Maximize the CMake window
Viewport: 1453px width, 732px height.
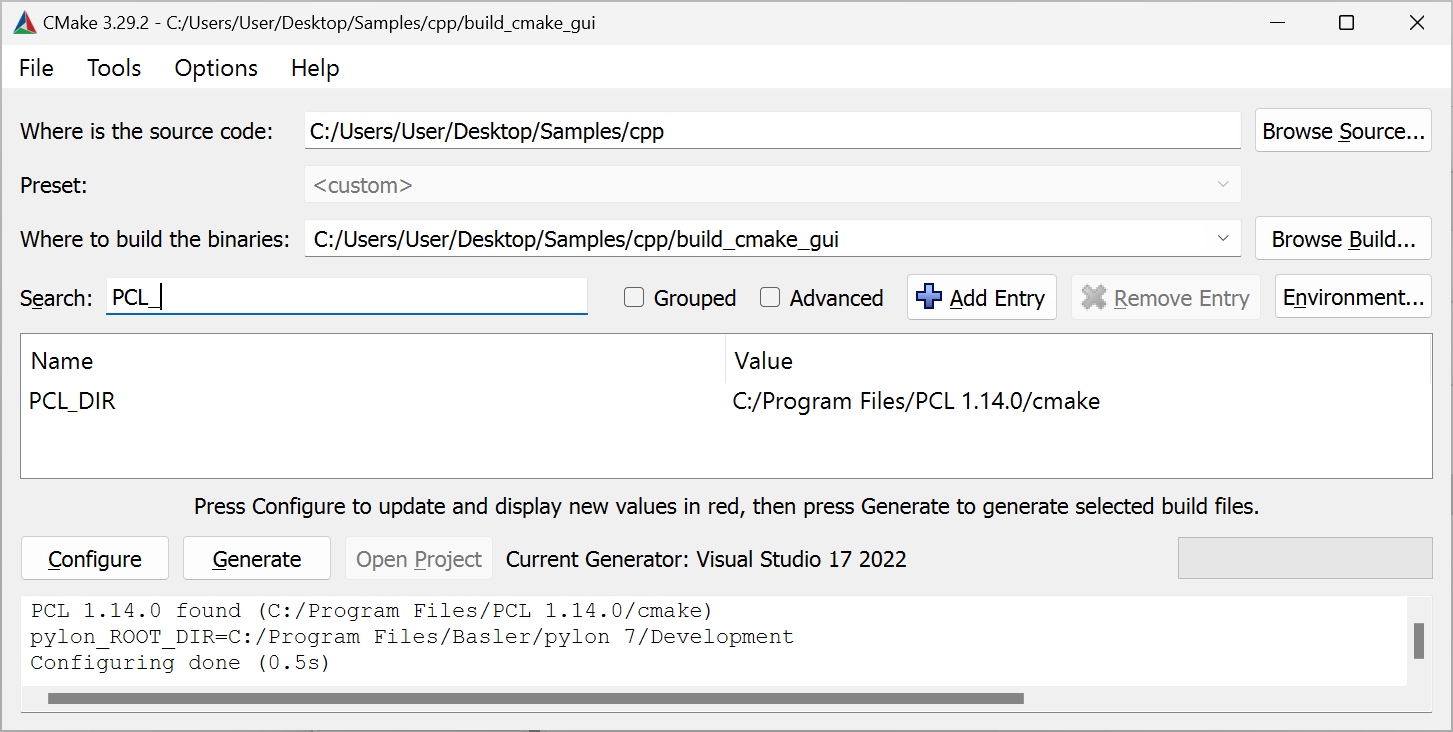point(1346,22)
